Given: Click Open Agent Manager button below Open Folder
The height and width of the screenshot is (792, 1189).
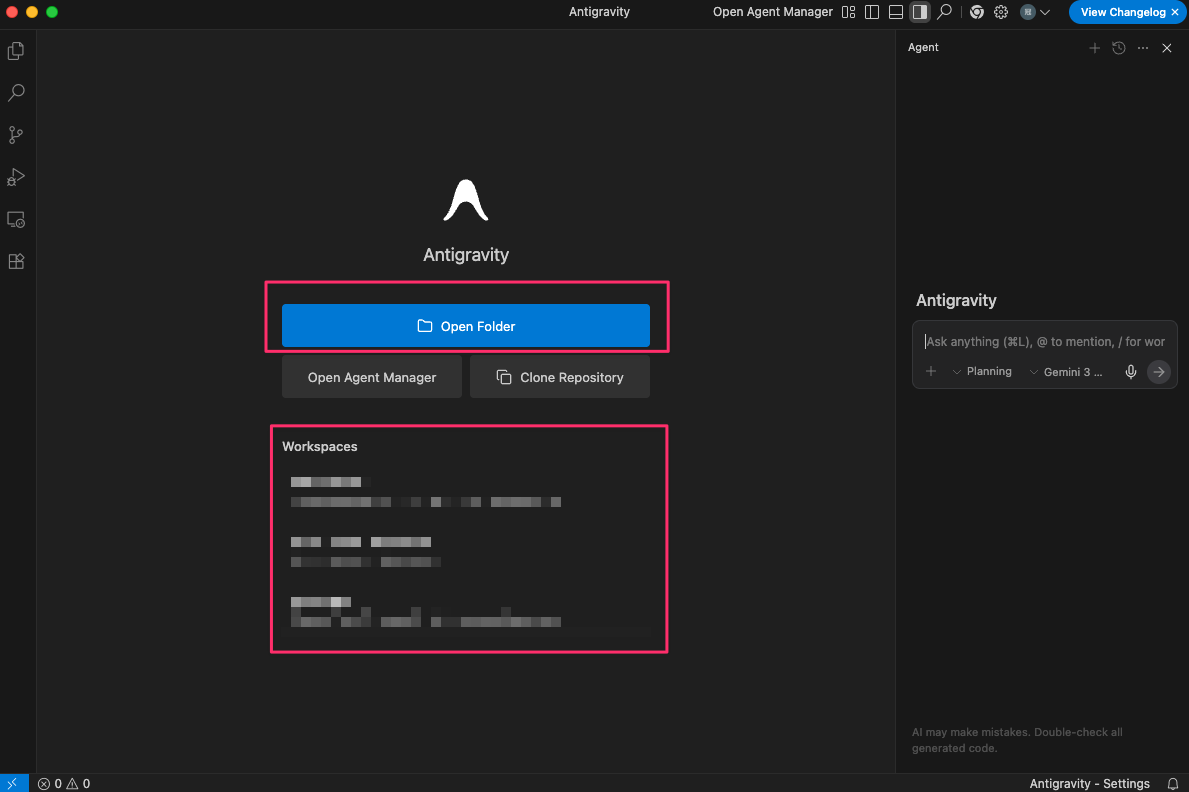Looking at the screenshot, I should (x=372, y=377).
